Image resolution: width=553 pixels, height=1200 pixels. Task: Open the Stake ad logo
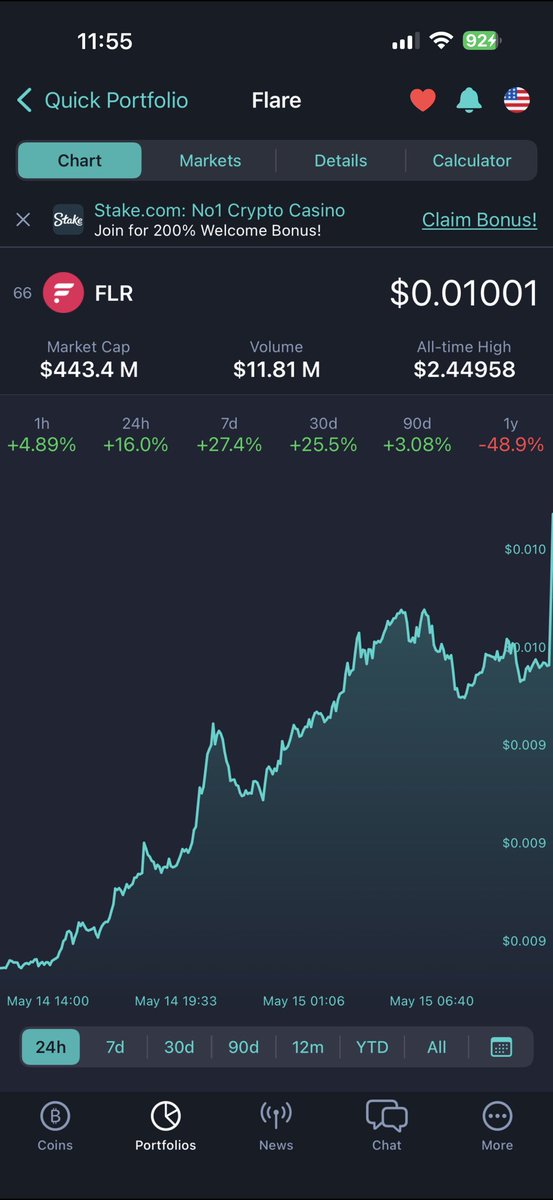click(x=68, y=219)
